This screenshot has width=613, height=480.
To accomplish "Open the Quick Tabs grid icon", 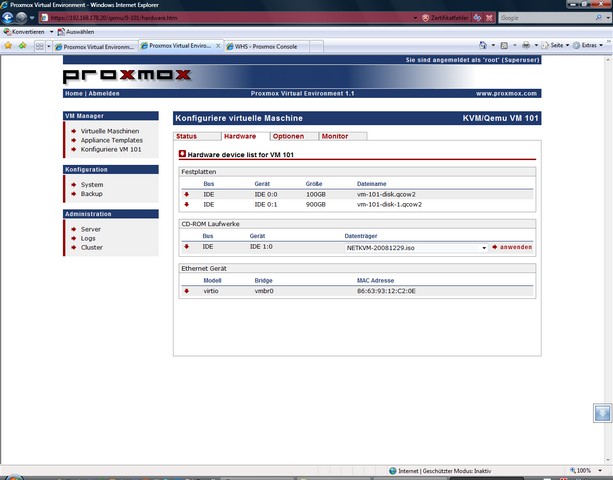I will tap(40, 47).
